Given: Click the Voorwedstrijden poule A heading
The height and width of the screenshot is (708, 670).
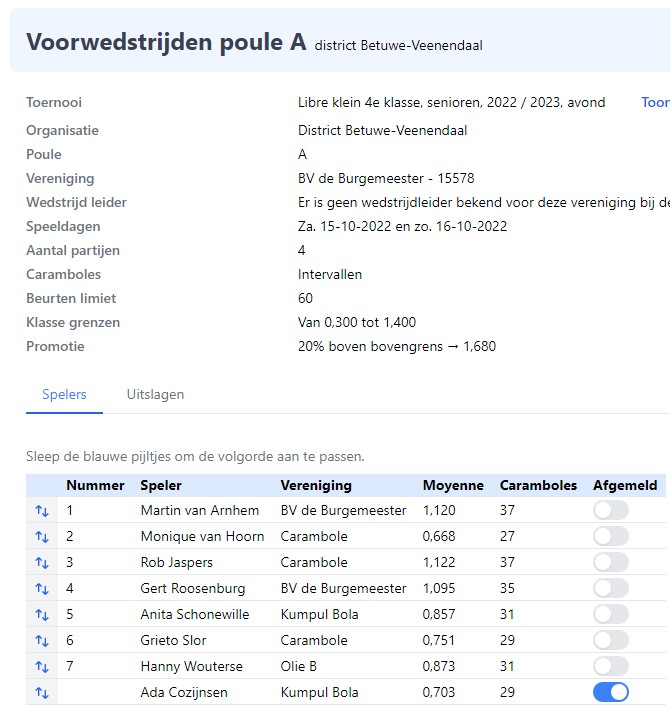Looking at the screenshot, I should [166, 42].
